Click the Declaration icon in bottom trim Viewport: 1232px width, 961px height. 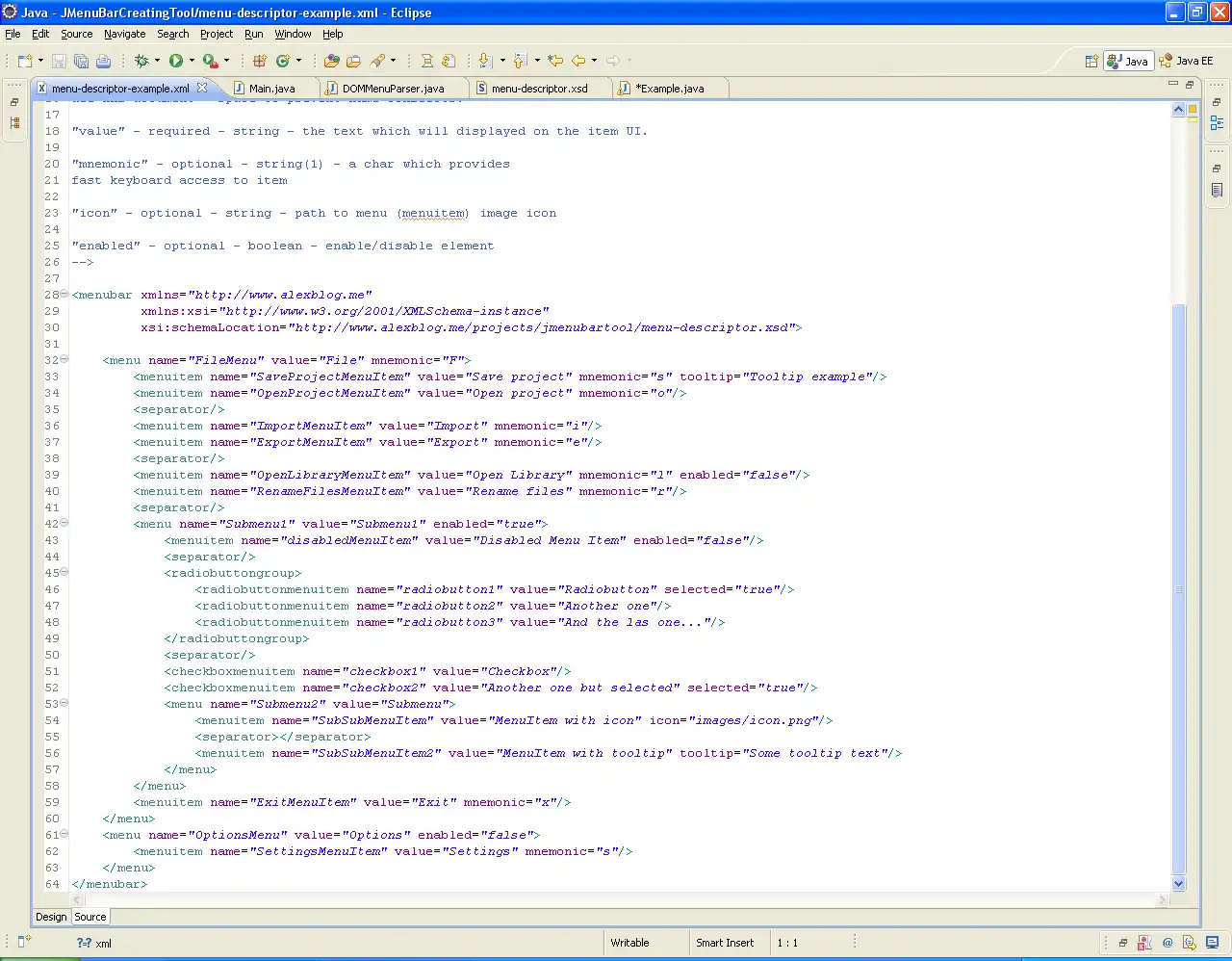coord(1190,943)
